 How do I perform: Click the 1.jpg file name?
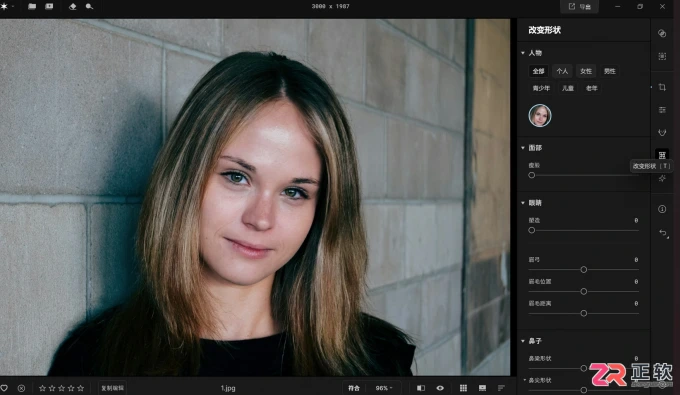point(228,388)
